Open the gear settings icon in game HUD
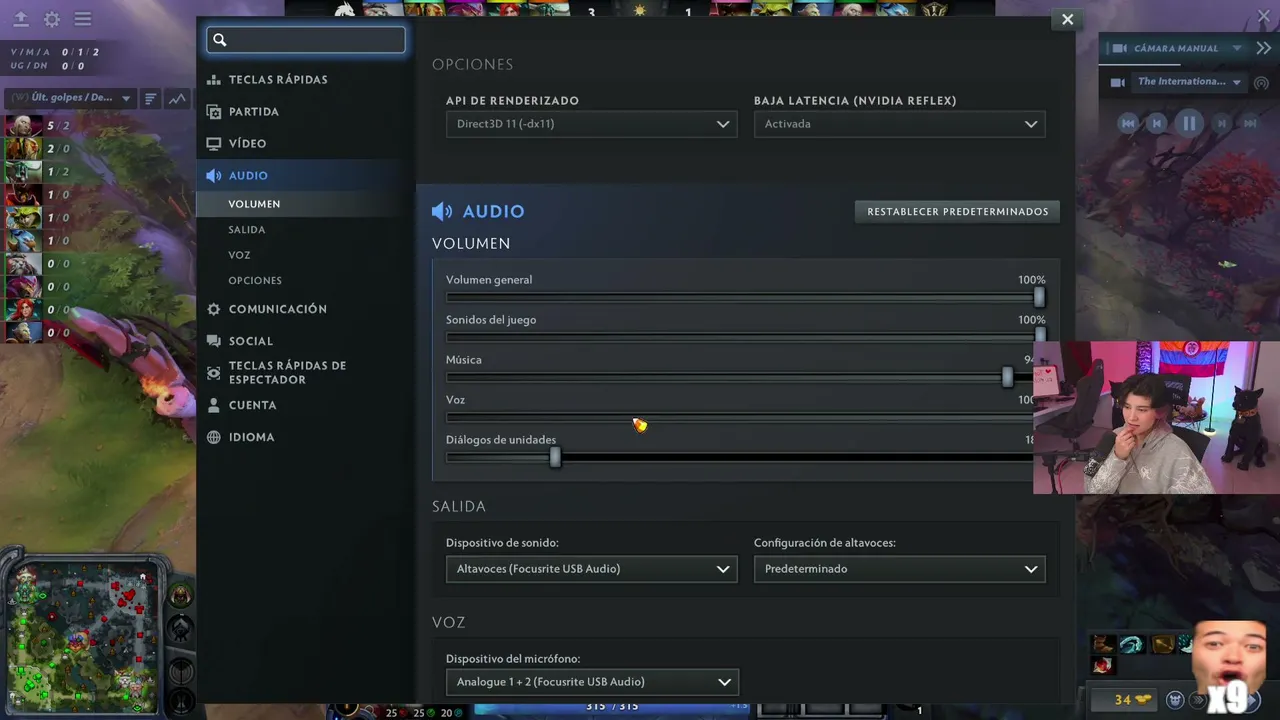 [x=52, y=19]
